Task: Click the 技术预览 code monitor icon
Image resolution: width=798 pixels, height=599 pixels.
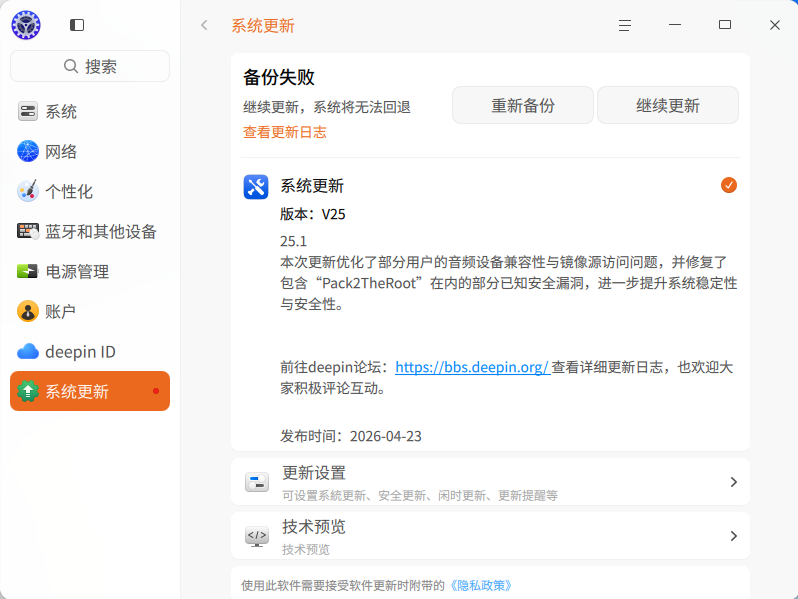Action: pyautogui.click(x=257, y=536)
